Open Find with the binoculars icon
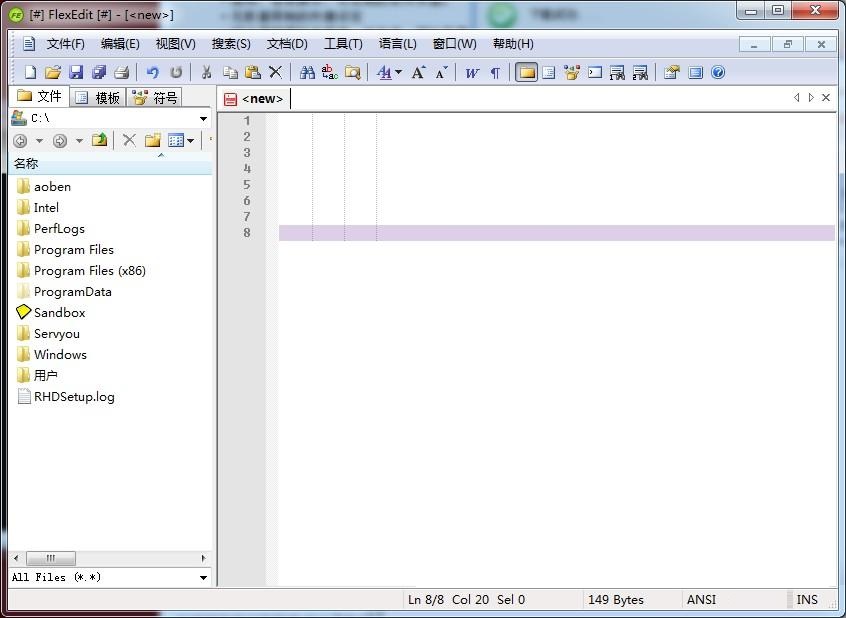 pyautogui.click(x=307, y=72)
